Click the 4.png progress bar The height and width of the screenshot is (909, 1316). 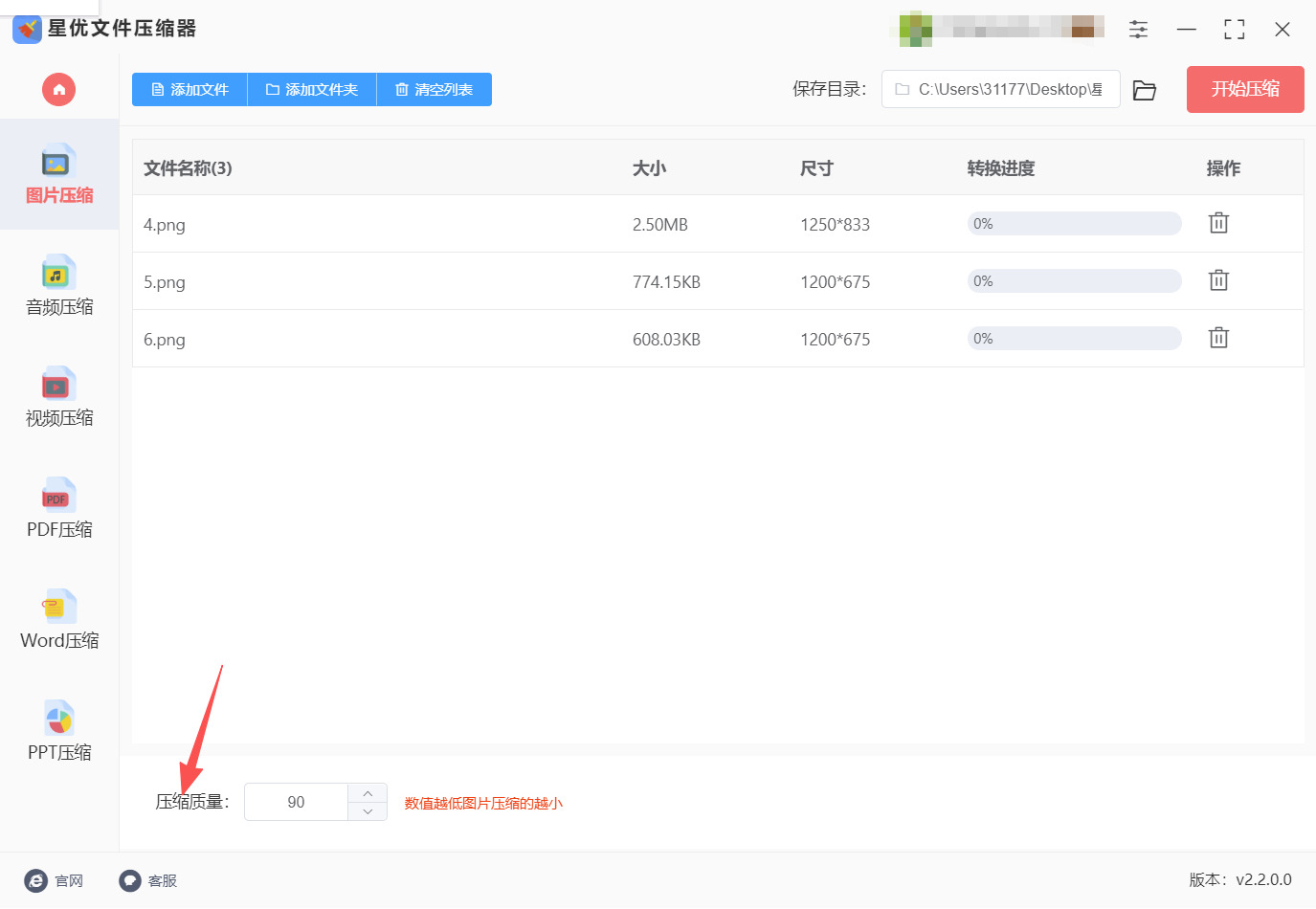[x=1074, y=224]
